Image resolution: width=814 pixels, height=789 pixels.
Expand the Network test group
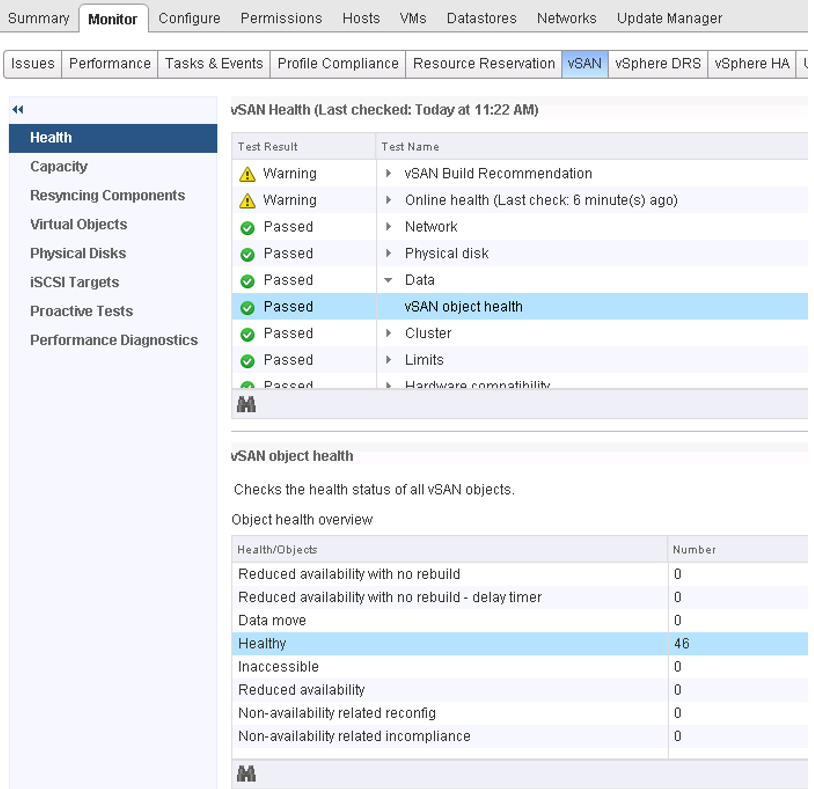pos(388,227)
